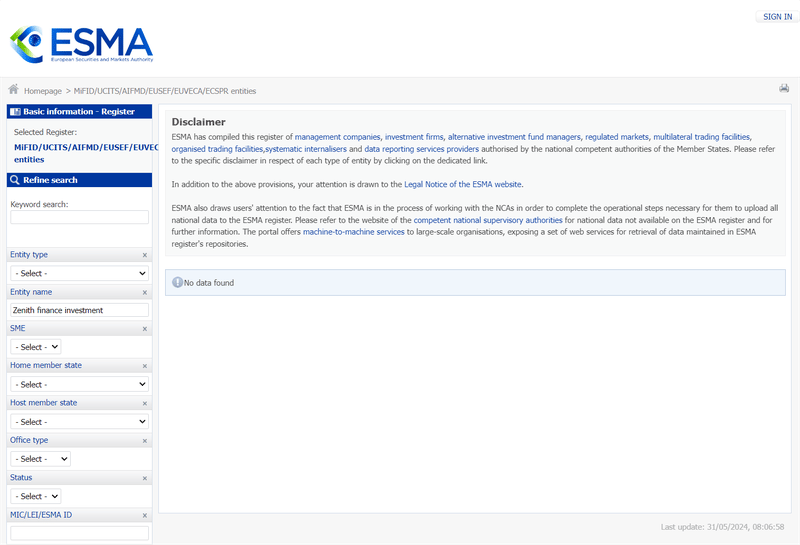Open multilateral trading facilities link
Screen dimensions: 800x545
(x=702, y=137)
